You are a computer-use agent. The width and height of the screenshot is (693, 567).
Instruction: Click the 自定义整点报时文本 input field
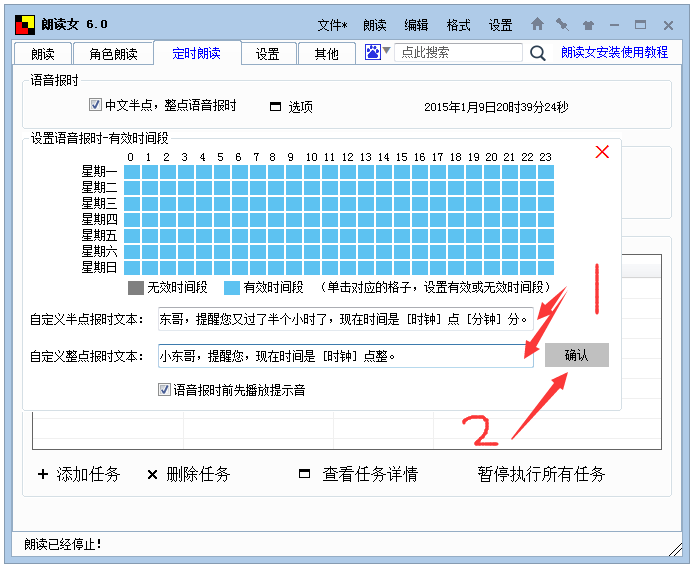pos(346,356)
